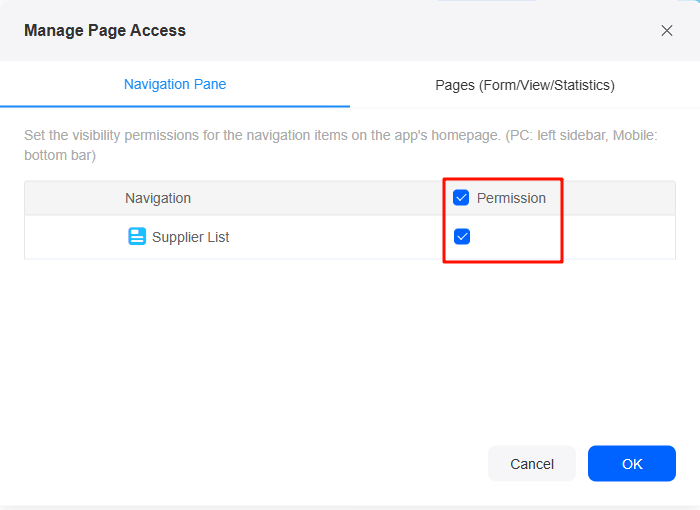View page permissions under Pages tab
Viewport: 700px width, 510px height.
(525, 85)
